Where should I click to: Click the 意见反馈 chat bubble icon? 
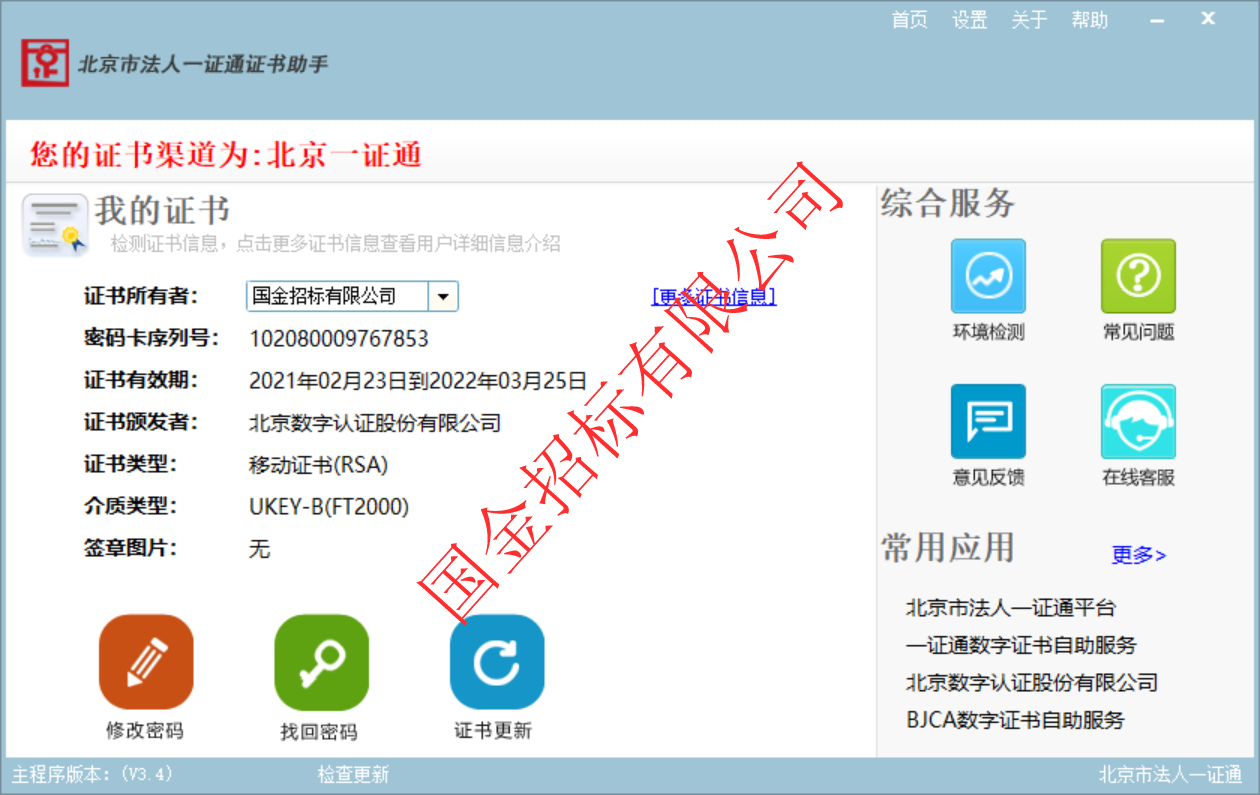pos(988,422)
